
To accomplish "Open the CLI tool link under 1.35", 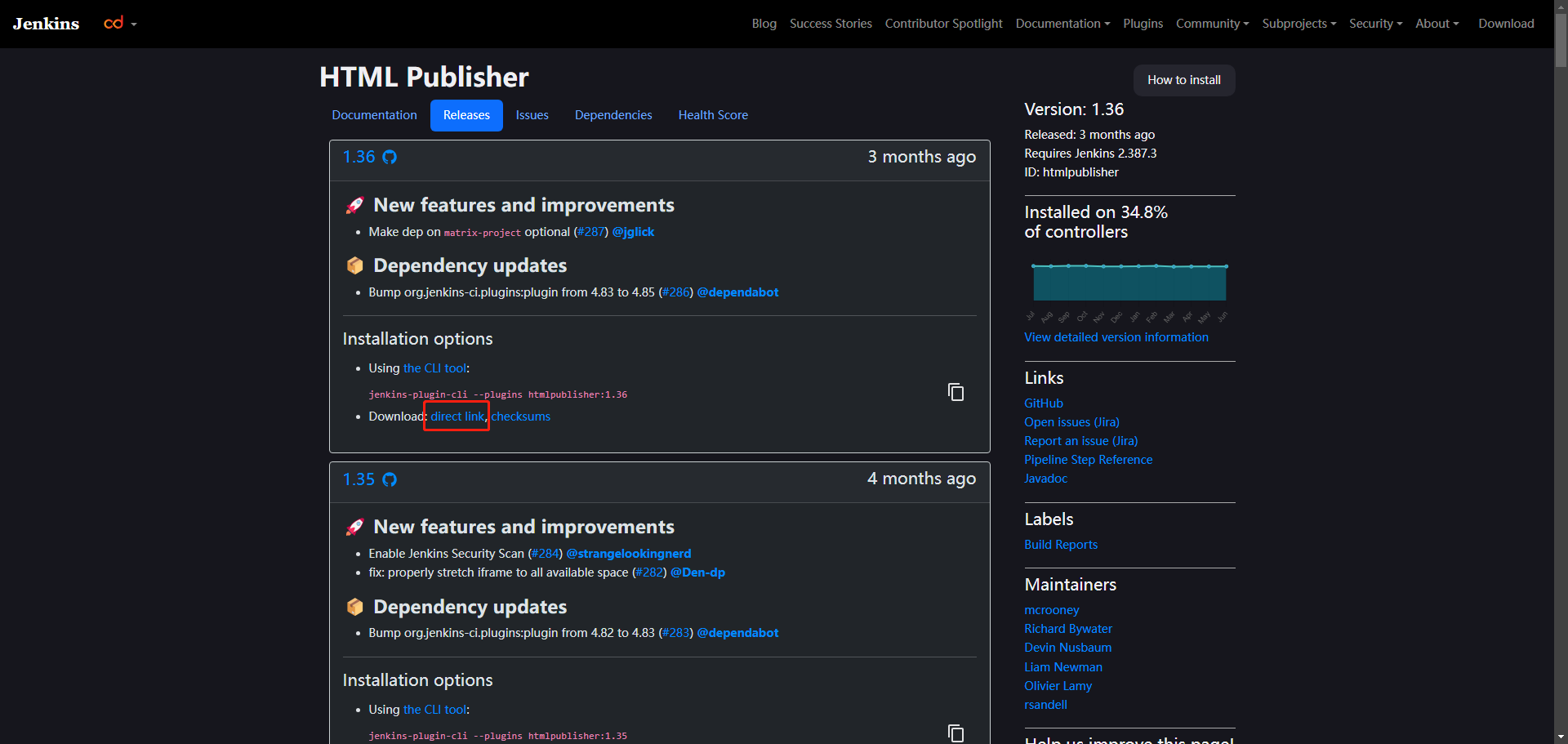I will (434, 710).
